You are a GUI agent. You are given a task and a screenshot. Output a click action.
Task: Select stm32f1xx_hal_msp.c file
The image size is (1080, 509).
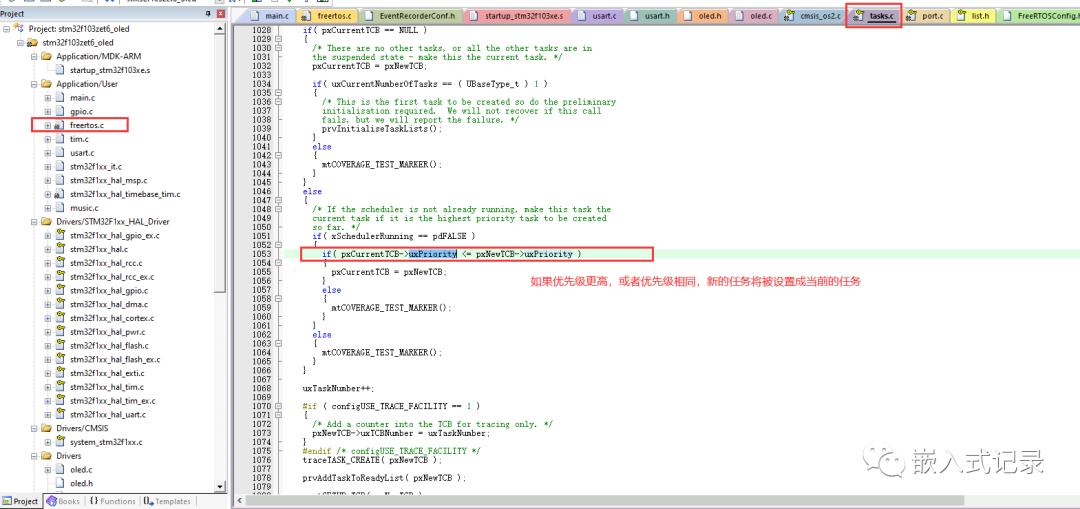(108, 180)
